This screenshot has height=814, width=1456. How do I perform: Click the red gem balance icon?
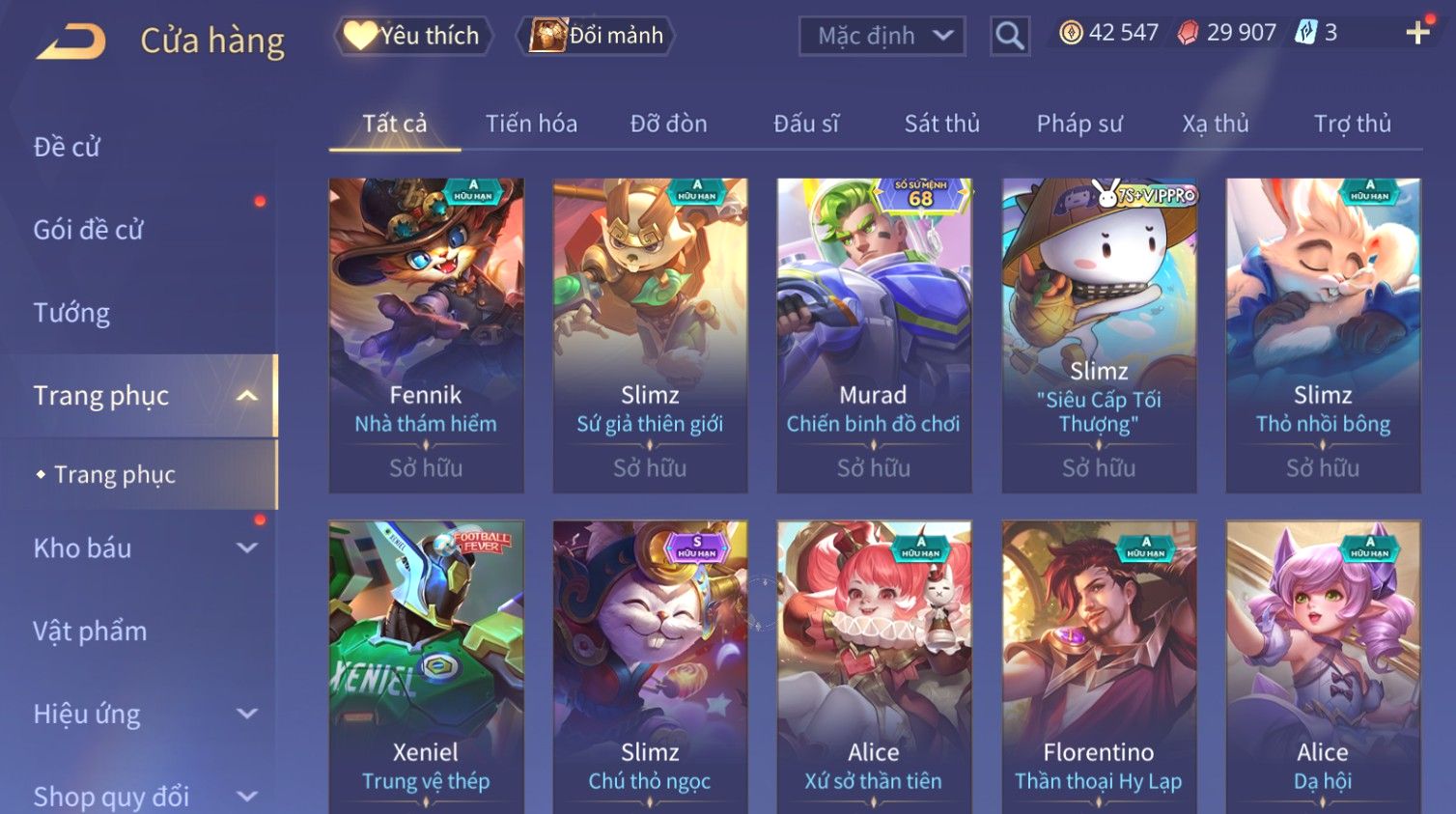pyautogui.click(x=1189, y=33)
